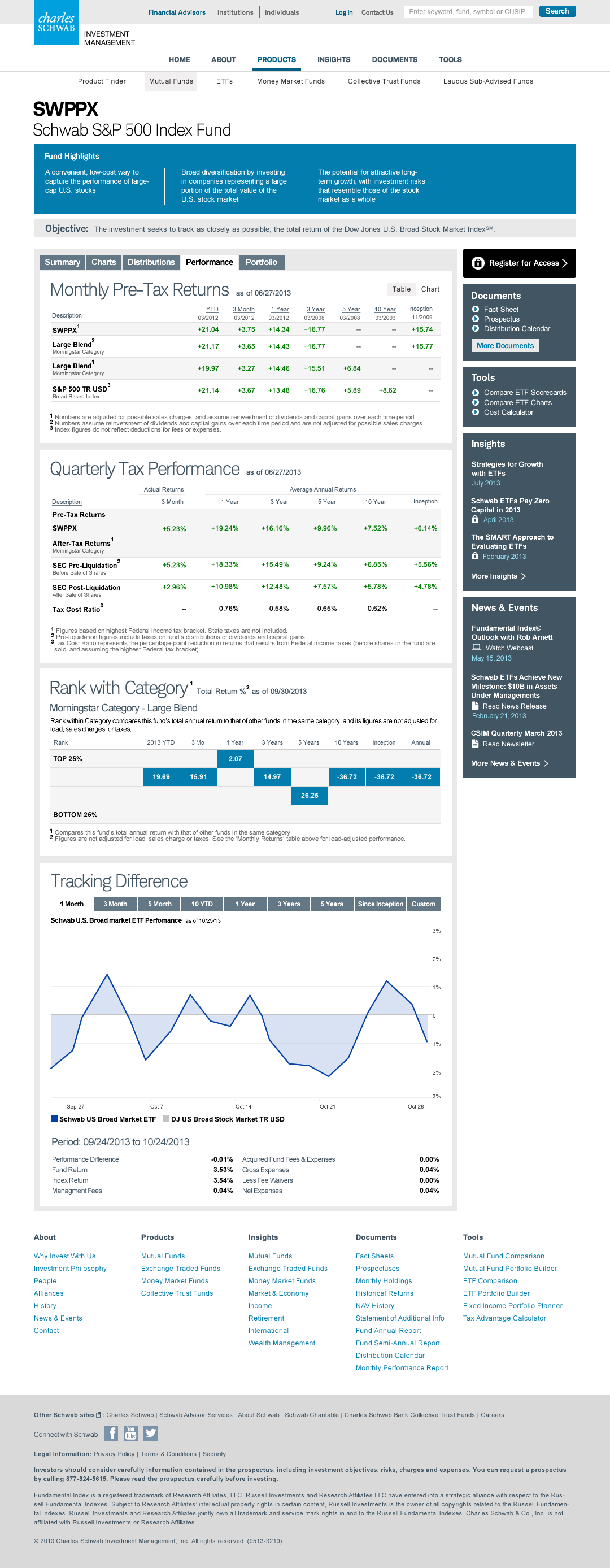Click Privacy Policy legal link
Screen dimensions: 610x1568
114,1454
